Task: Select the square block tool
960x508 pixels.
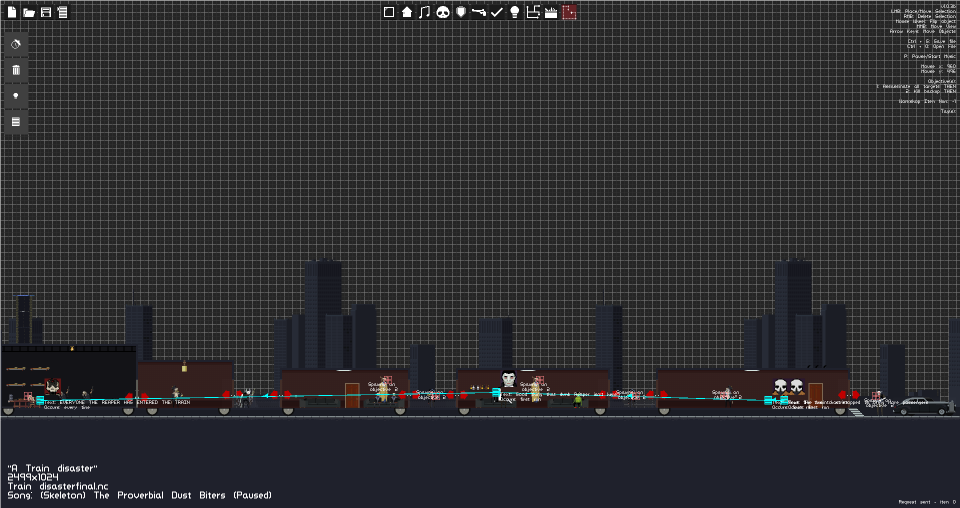Action: tap(389, 12)
